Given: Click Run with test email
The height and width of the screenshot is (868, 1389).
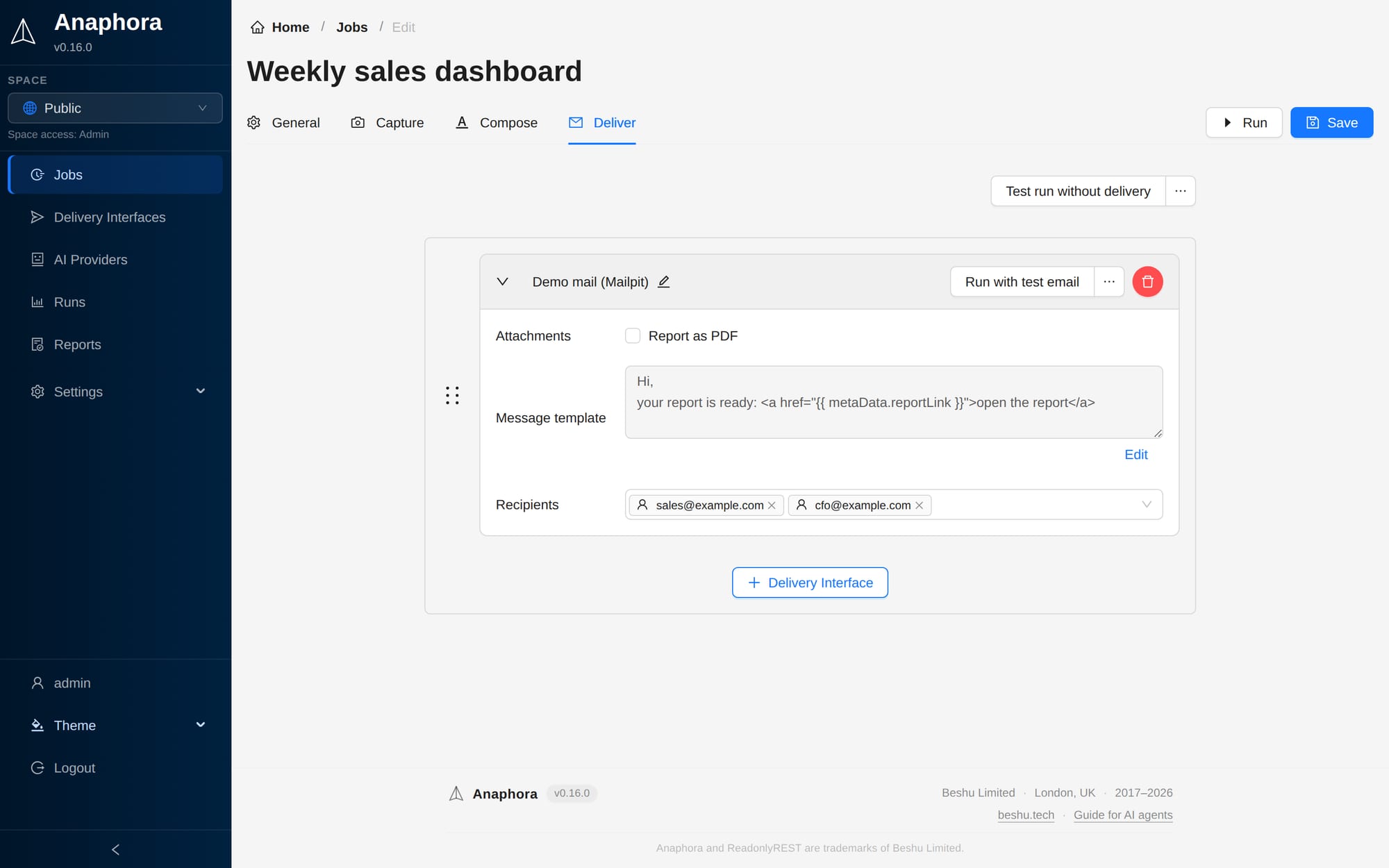Looking at the screenshot, I should click(x=1022, y=282).
